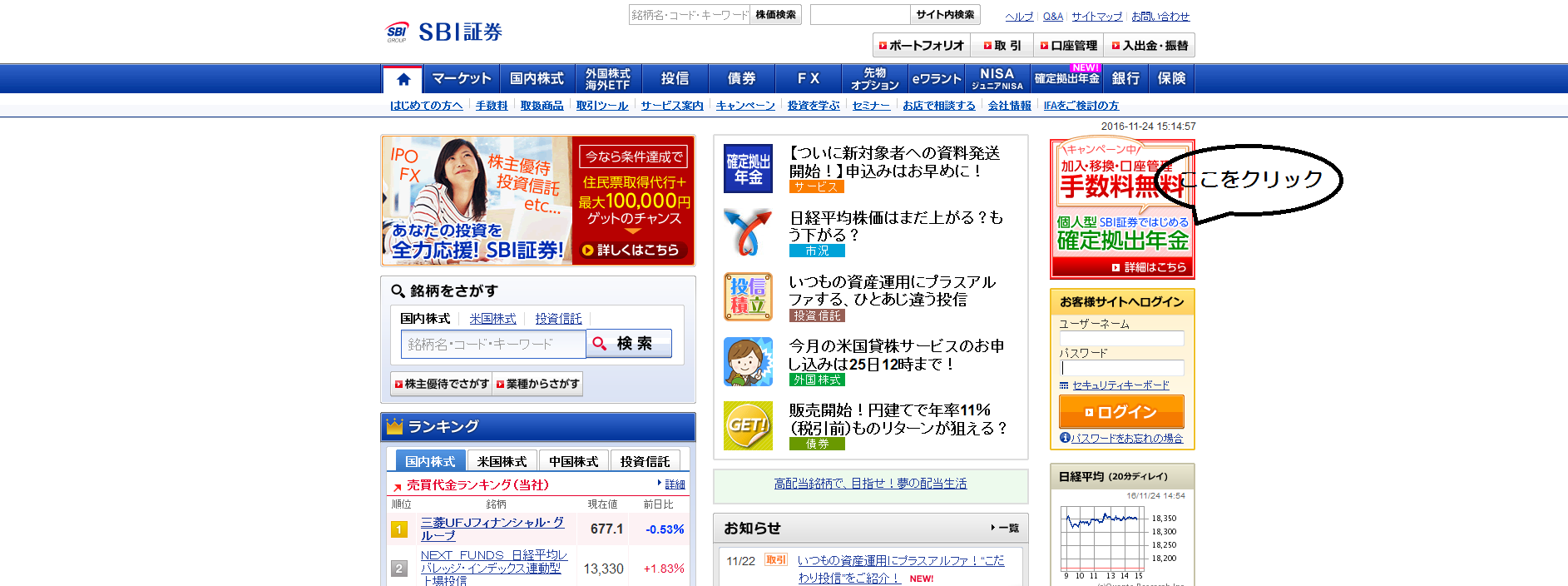The image size is (1568, 586).
Task: Open サイトマップ link
Action: (x=1097, y=17)
